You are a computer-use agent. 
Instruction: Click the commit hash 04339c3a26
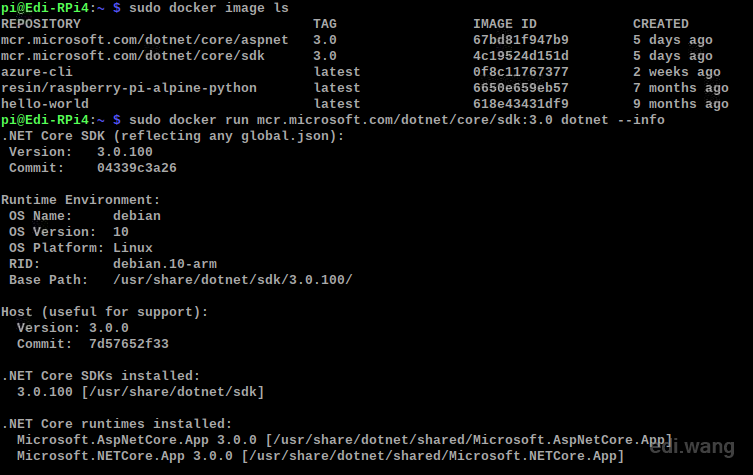pyautogui.click(x=137, y=168)
